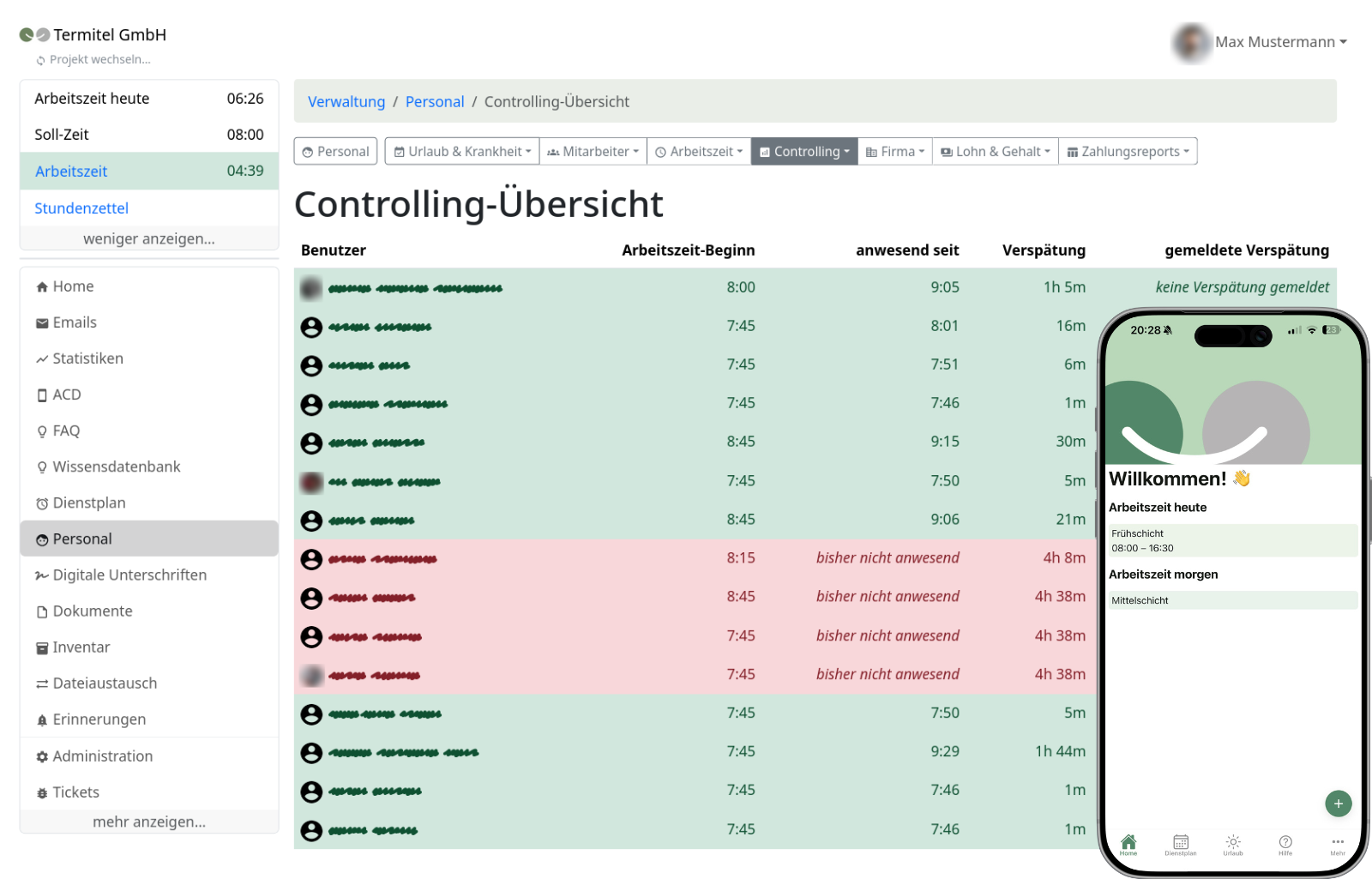Open Emails from the sidebar
1372x879 pixels.
(75, 322)
